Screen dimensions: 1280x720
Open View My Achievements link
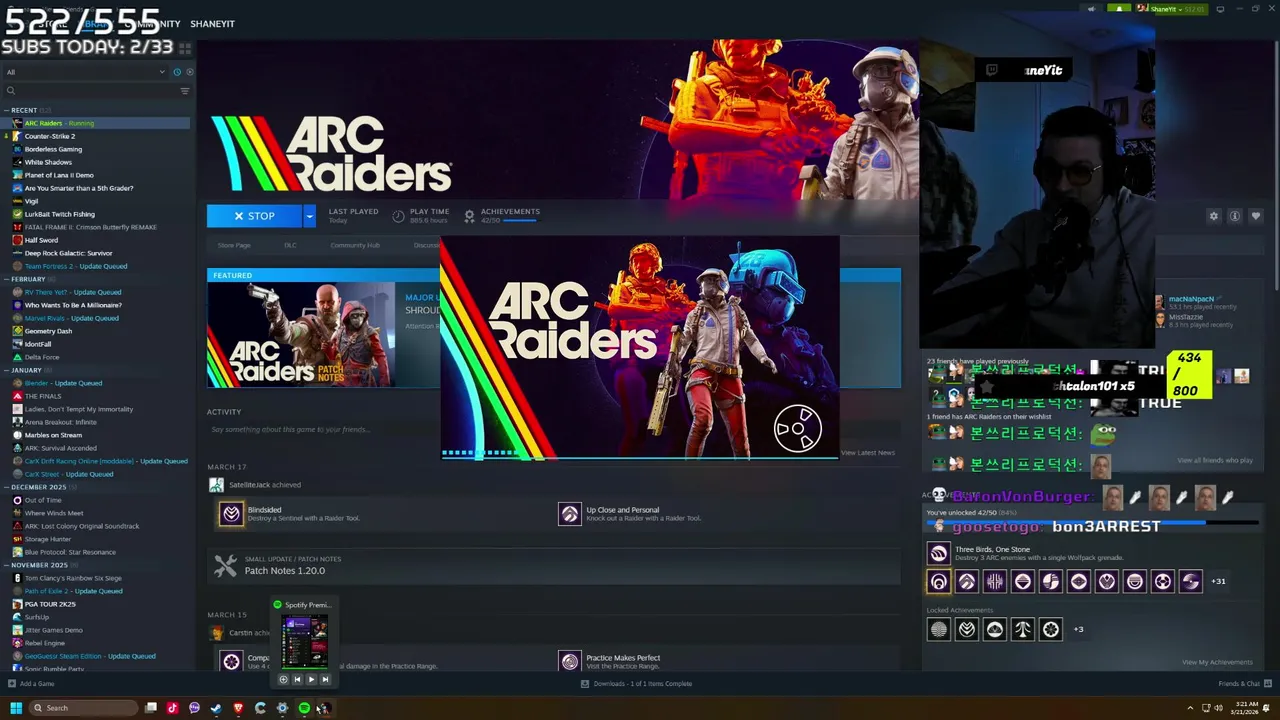[1217, 662]
